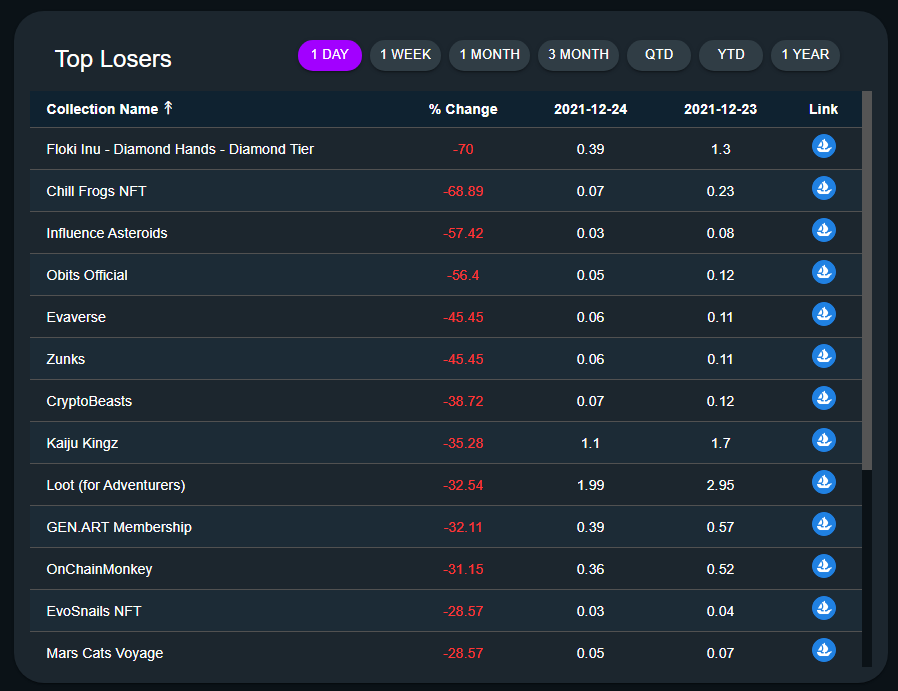898x691 pixels.
Task: Select the CryptoBeasts collection name
Action: 89,401
